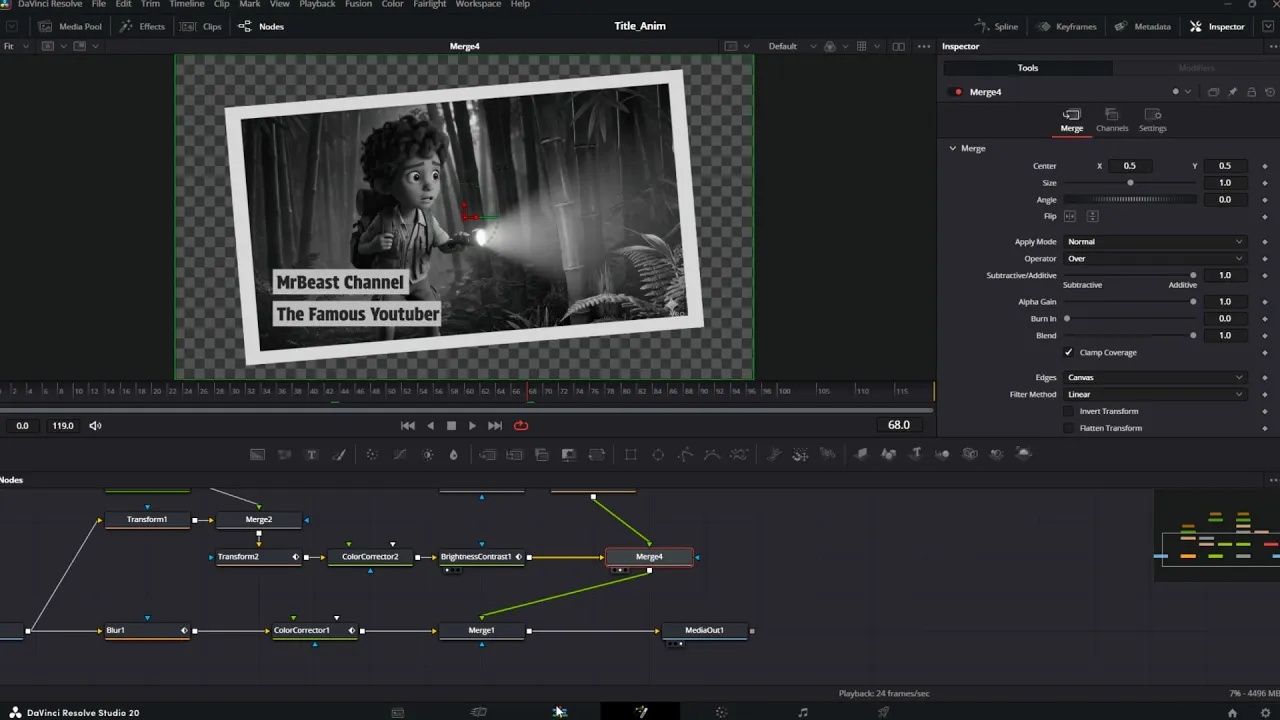Open the Operator dropdown
1280x720 pixels.
pos(1154,259)
